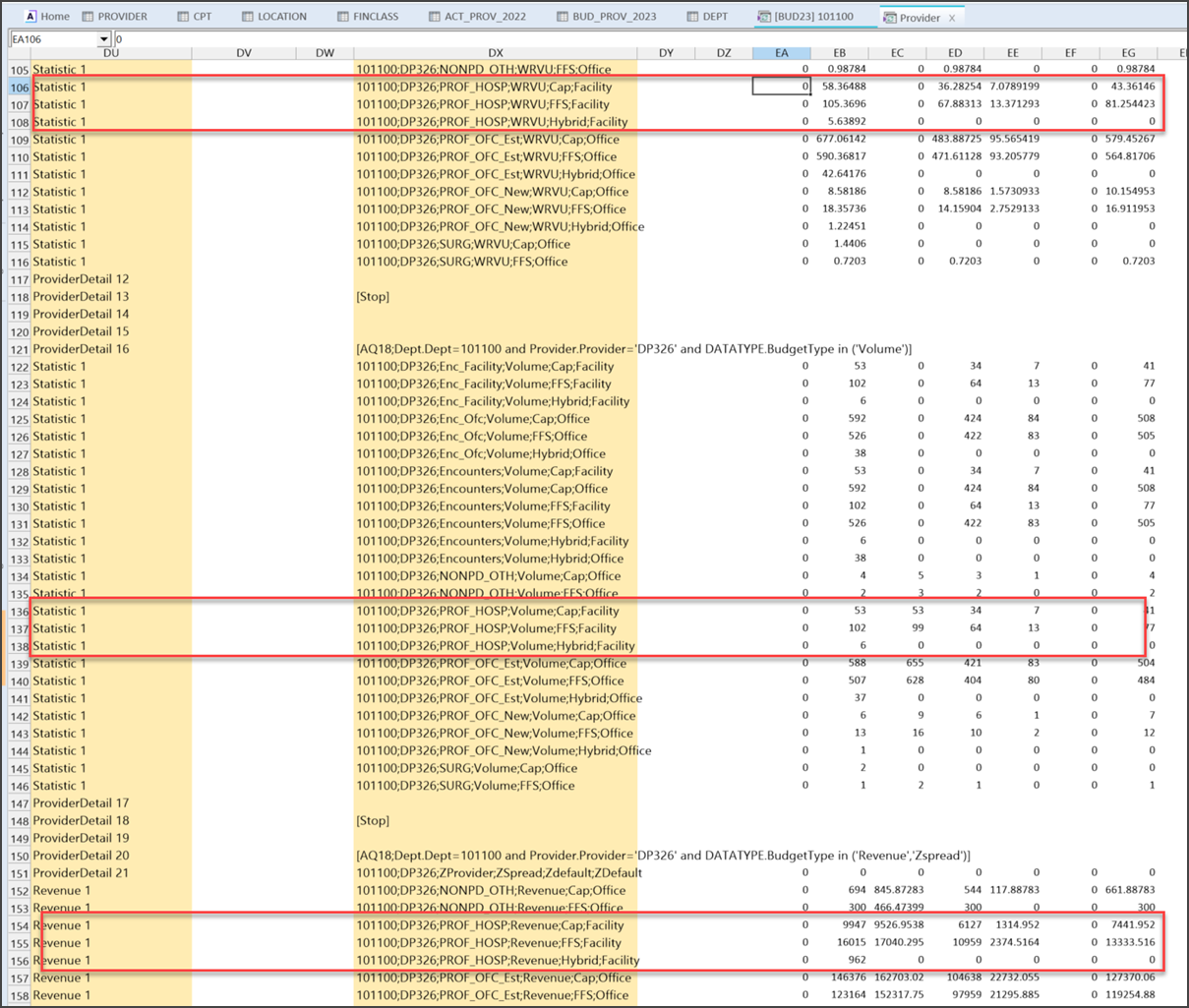This screenshot has width=1189, height=1008.
Task: Click the PROVIDER table icon
Action: (89, 17)
